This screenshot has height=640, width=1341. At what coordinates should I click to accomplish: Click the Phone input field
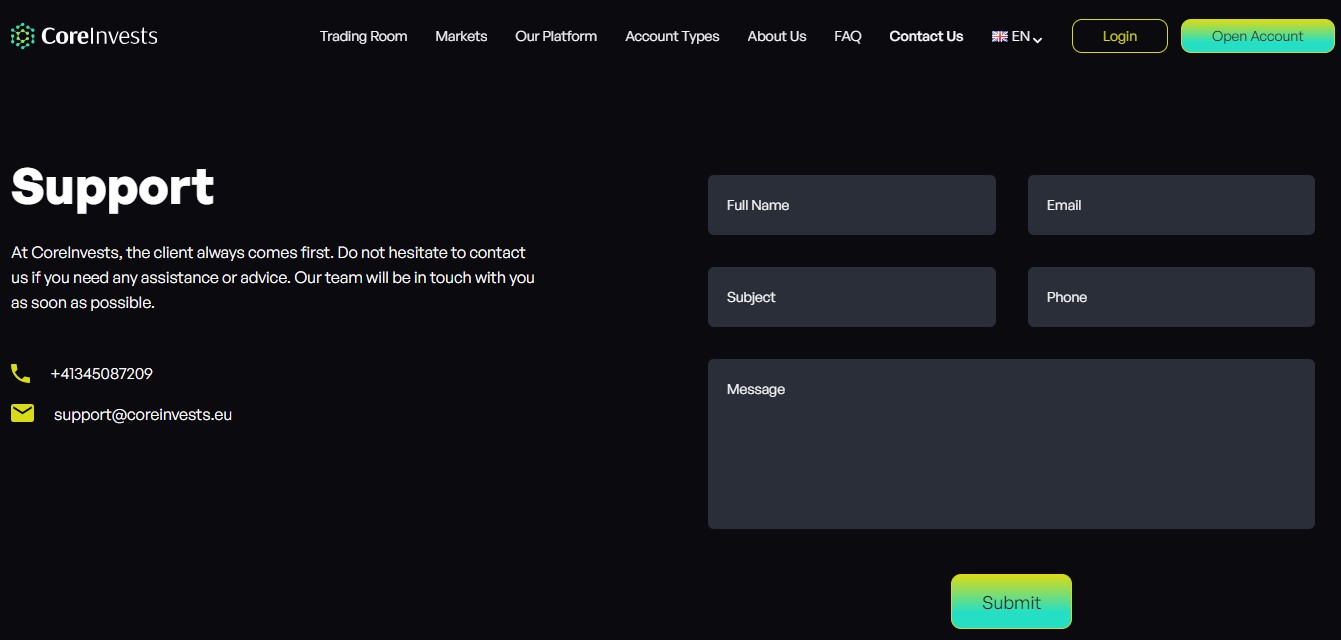pos(1170,297)
